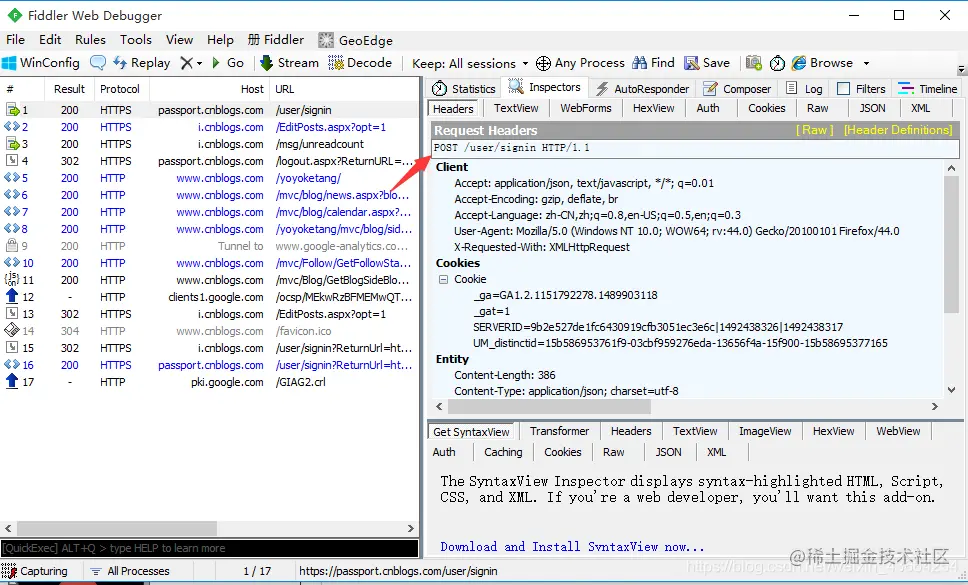This screenshot has height=585, width=968.
Task: Open the Edit menu
Action: coord(50,40)
